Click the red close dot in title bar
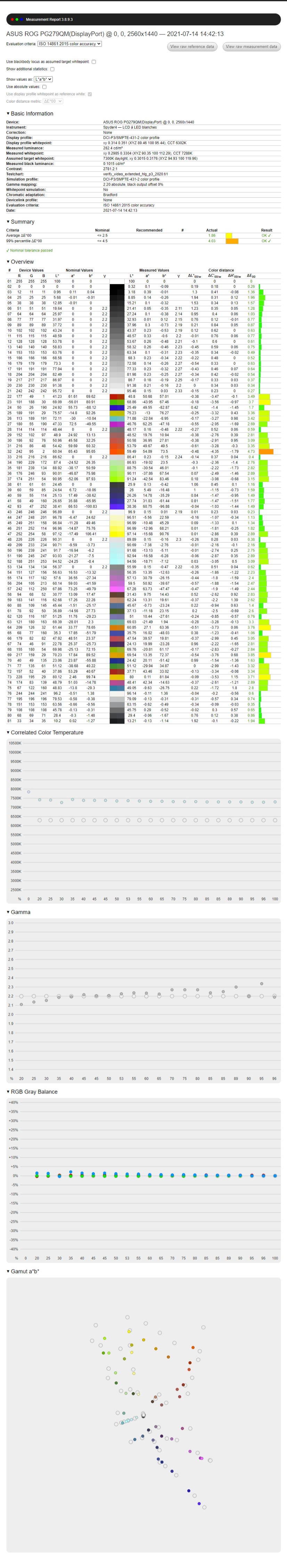The width and height of the screenshot is (287, 1568). 13,19
